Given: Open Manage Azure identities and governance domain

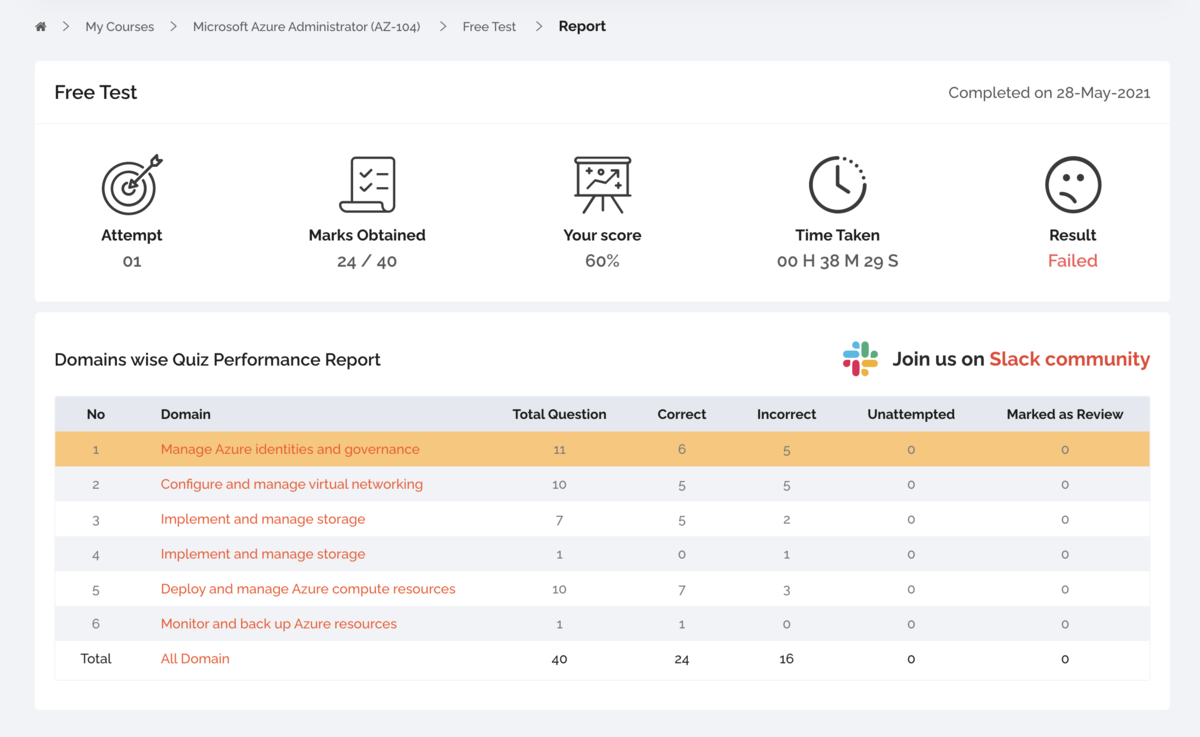Looking at the screenshot, I should pyautogui.click(x=290, y=449).
